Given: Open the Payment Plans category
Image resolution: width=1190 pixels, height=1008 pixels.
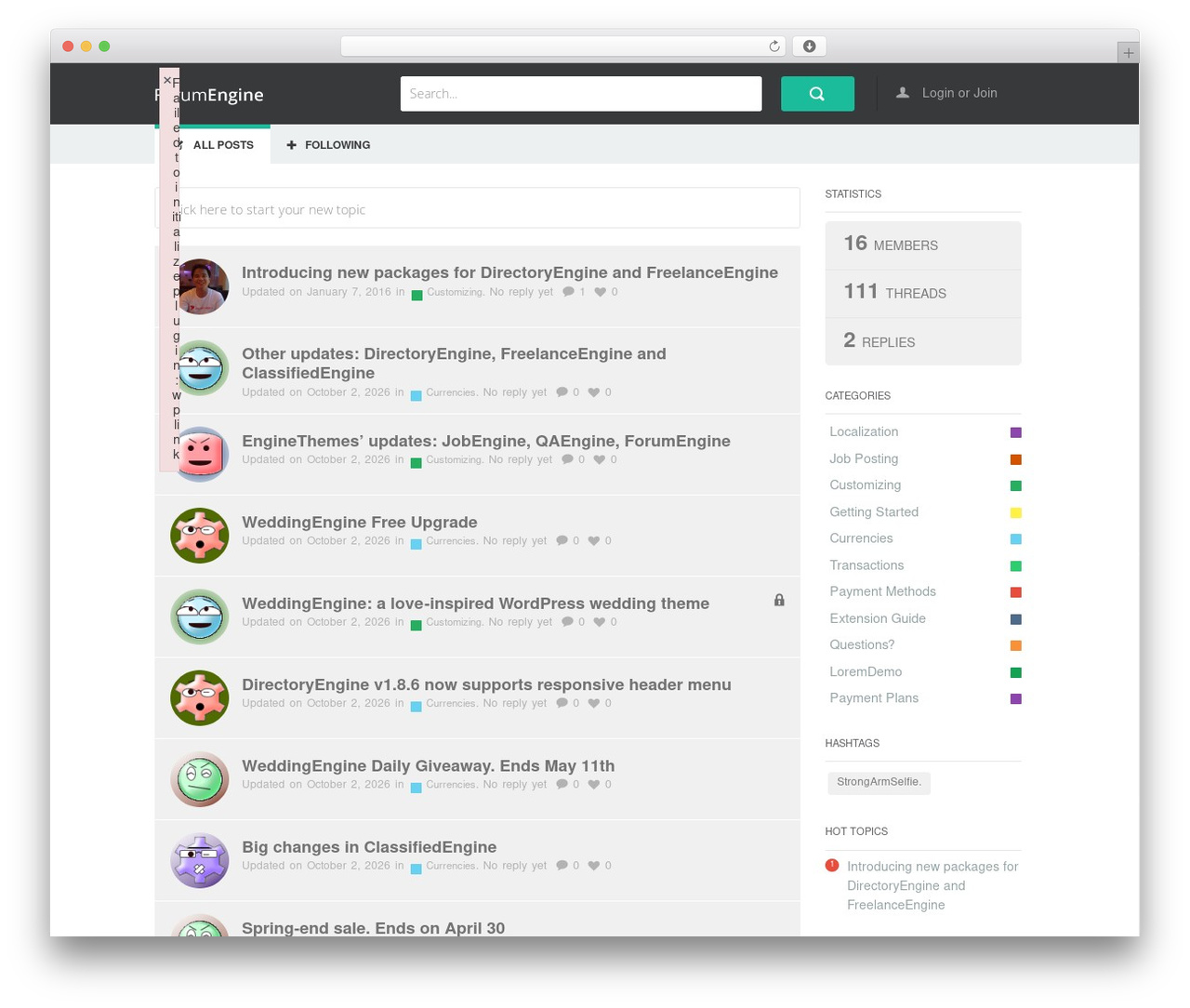Looking at the screenshot, I should (874, 698).
